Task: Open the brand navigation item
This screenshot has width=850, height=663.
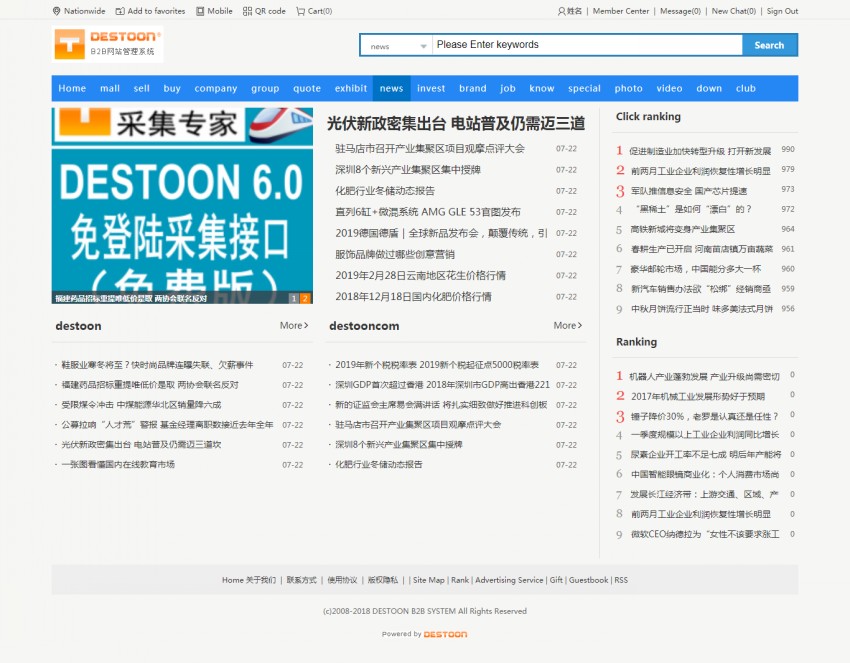Action: point(473,88)
